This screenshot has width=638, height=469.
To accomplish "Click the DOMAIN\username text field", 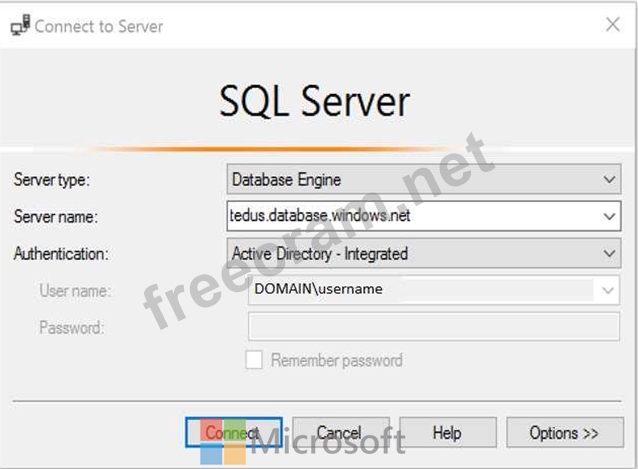I will tap(420, 290).
